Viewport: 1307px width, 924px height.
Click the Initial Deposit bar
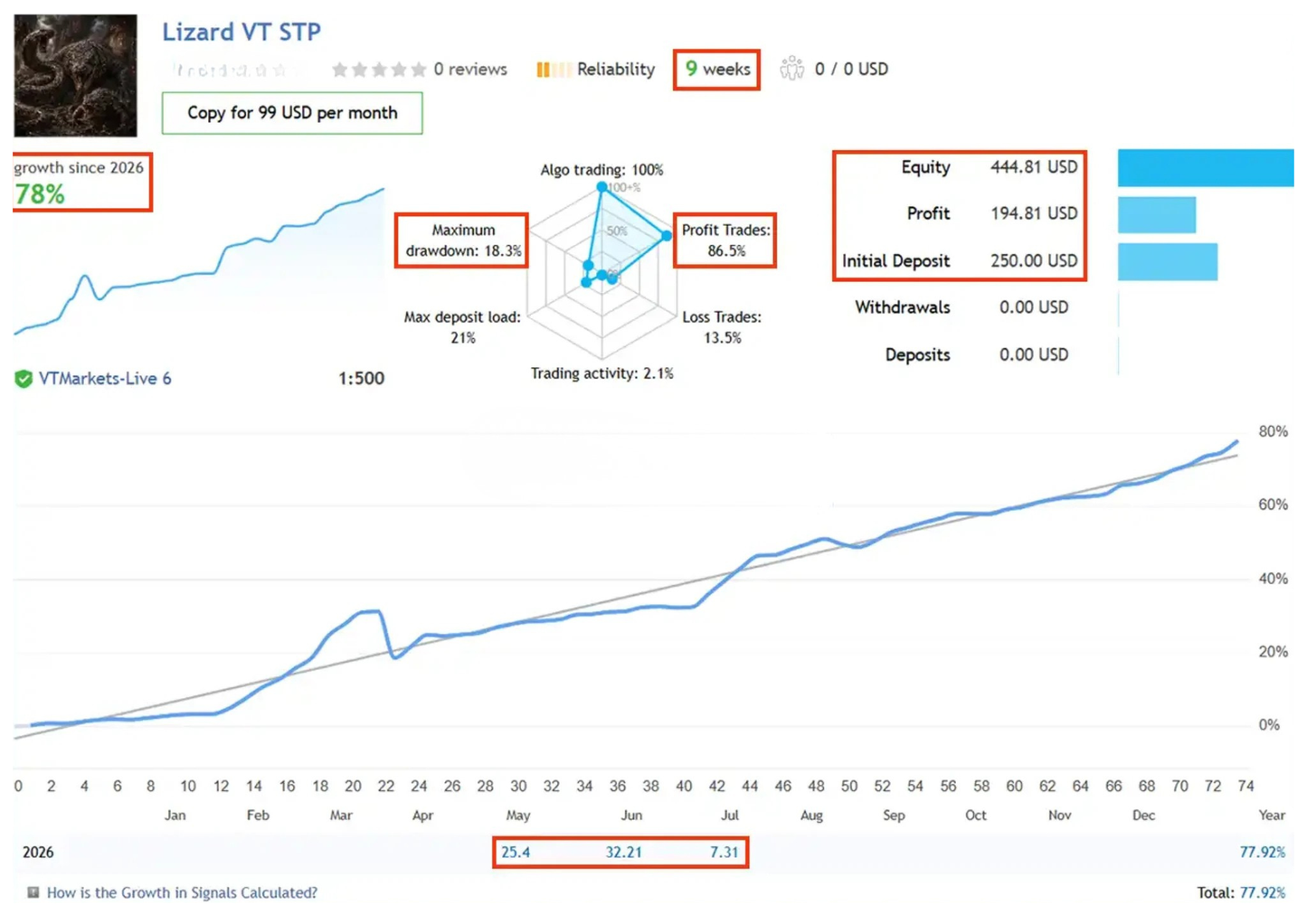click(1168, 262)
